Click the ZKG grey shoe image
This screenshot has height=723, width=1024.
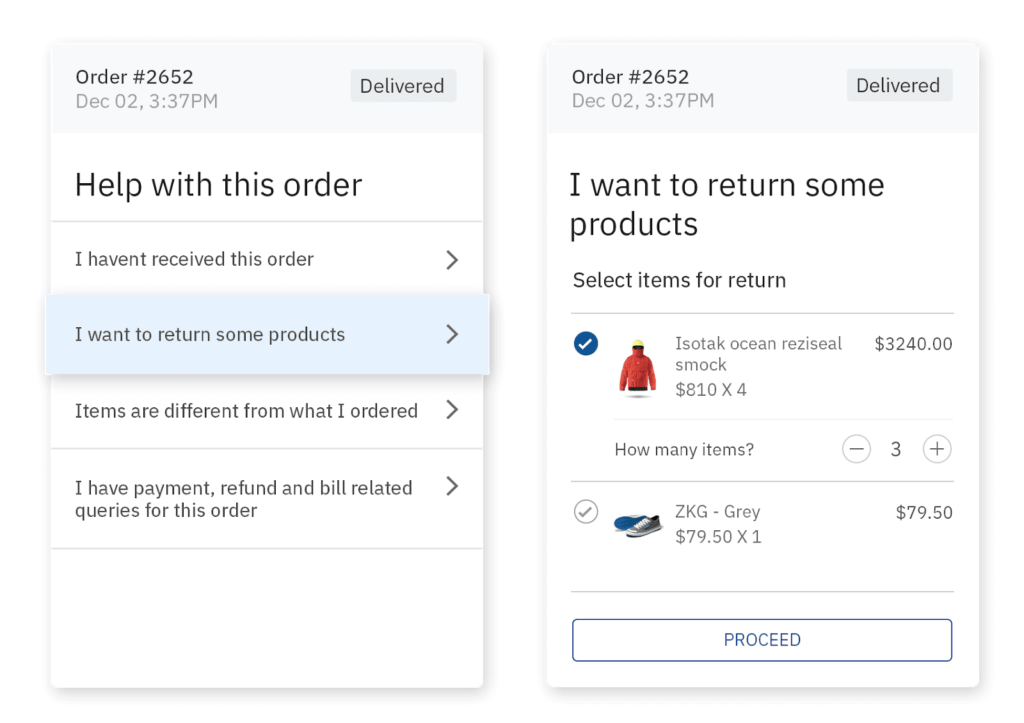click(x=637, y=524)
